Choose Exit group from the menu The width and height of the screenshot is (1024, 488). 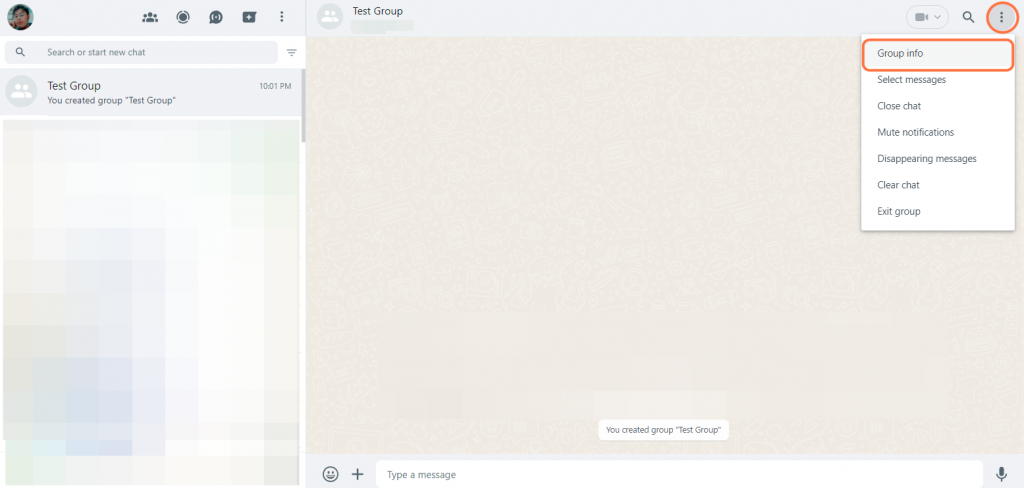tap(938, 211)
